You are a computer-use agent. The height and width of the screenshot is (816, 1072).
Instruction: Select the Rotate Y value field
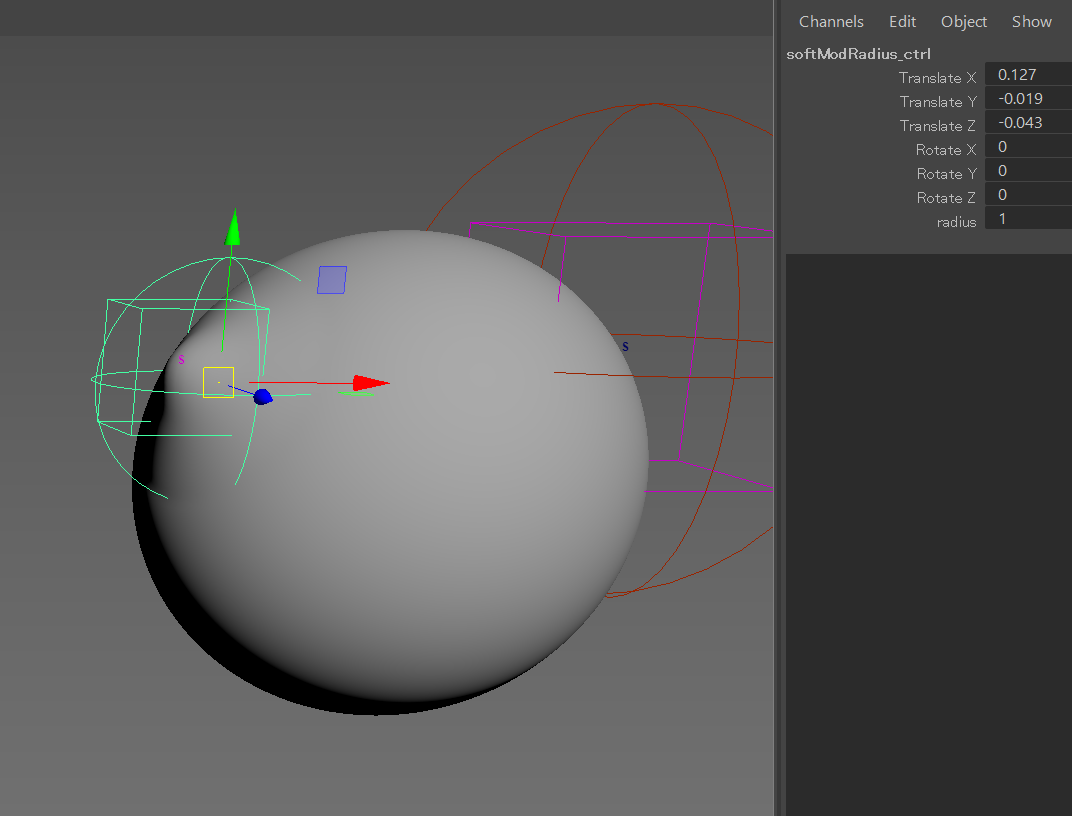click(1028, 171)
